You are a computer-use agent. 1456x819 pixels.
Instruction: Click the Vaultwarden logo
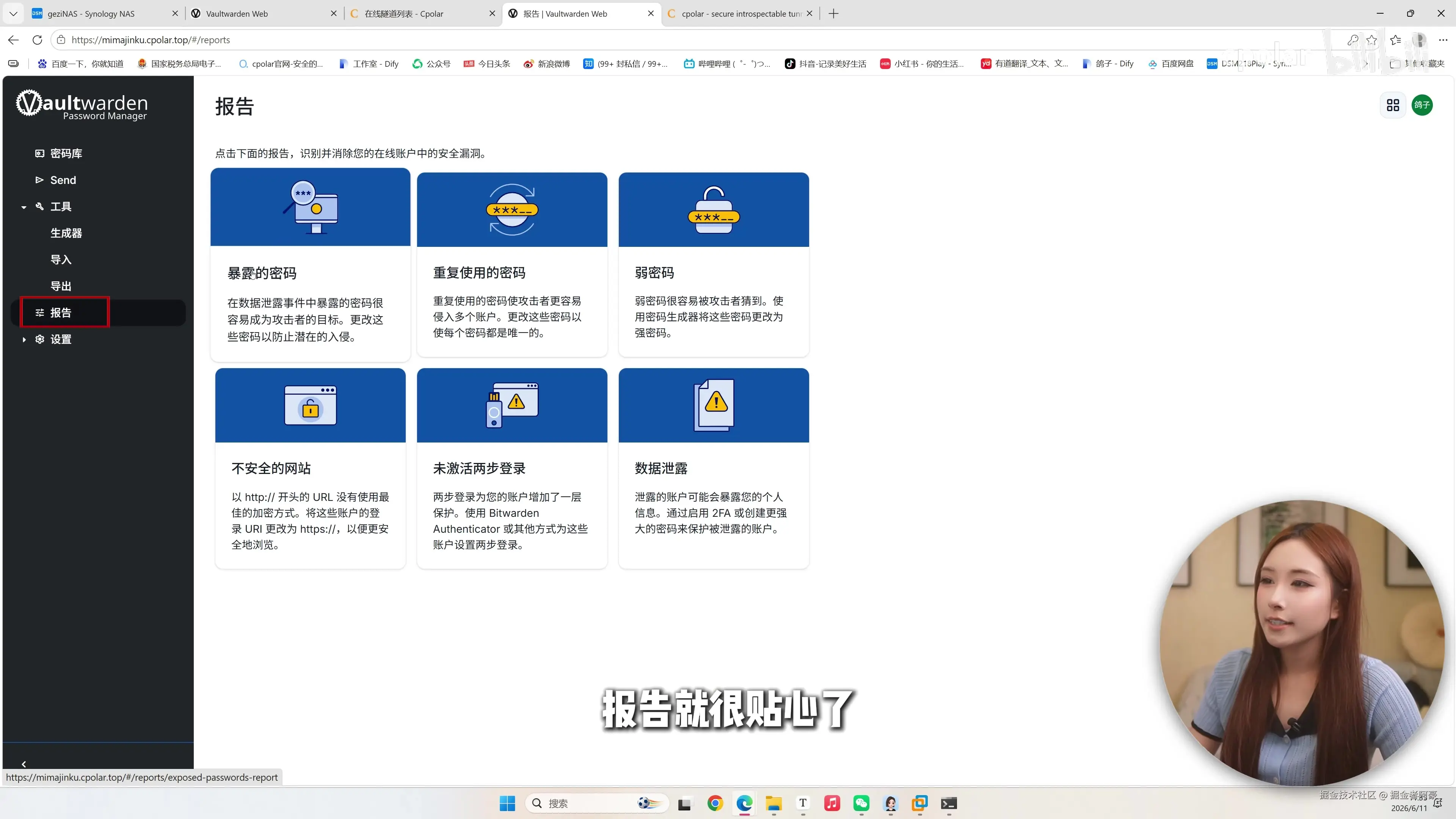coord(82,105)
